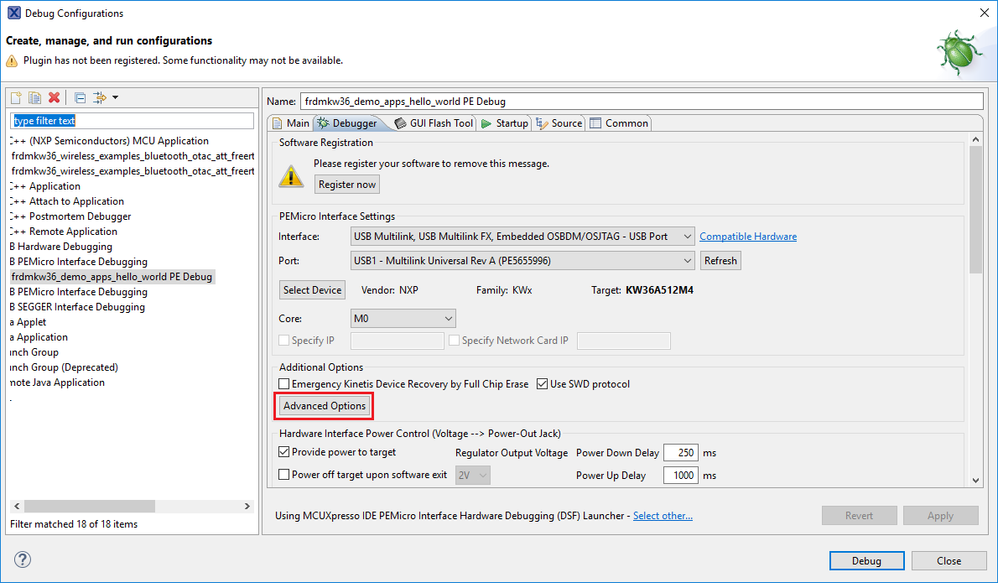The image size is (998, 583).
Task: Select C/C++ Attach to Application item
Action: (x=67, y=201)
